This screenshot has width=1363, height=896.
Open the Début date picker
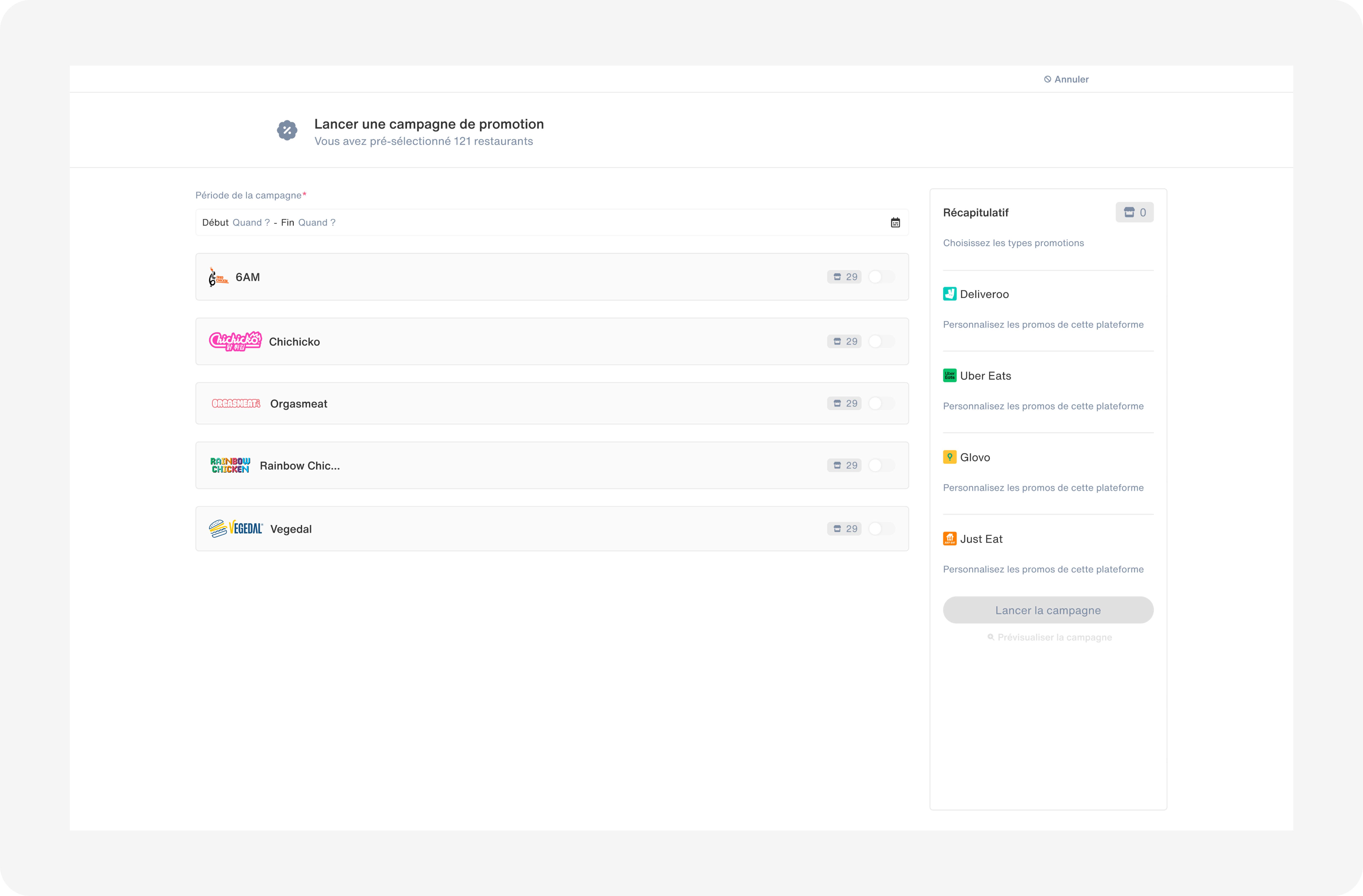(x=251, y=222)
